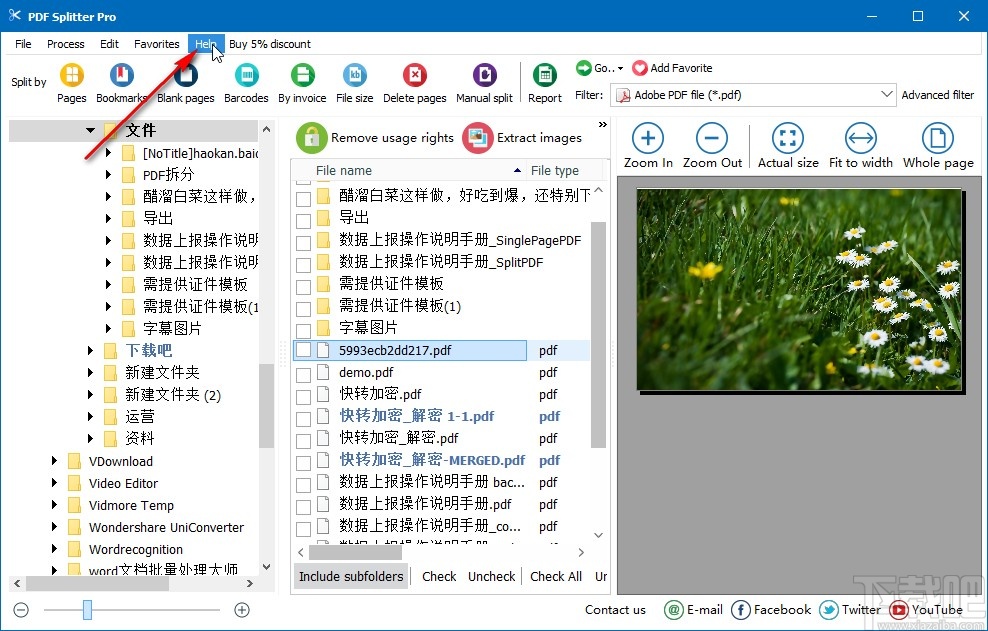Open the YouTube channel link
The height and width of the screenshot is (631, 988).
click(926, 610)
